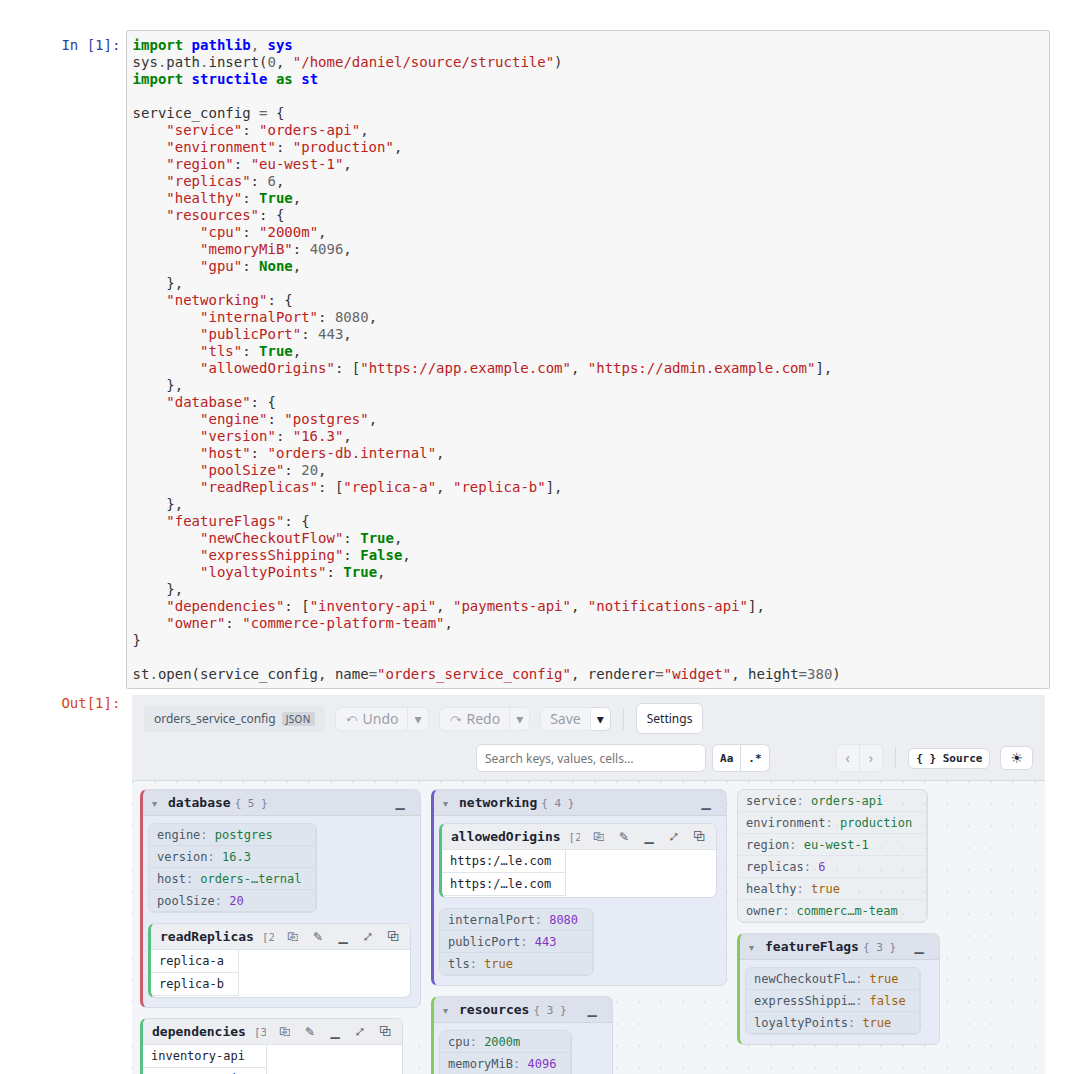Open the Settings panel
Image resolution: width=1084 pixels, height=1074 pixels.
click(x=669, y=719)
